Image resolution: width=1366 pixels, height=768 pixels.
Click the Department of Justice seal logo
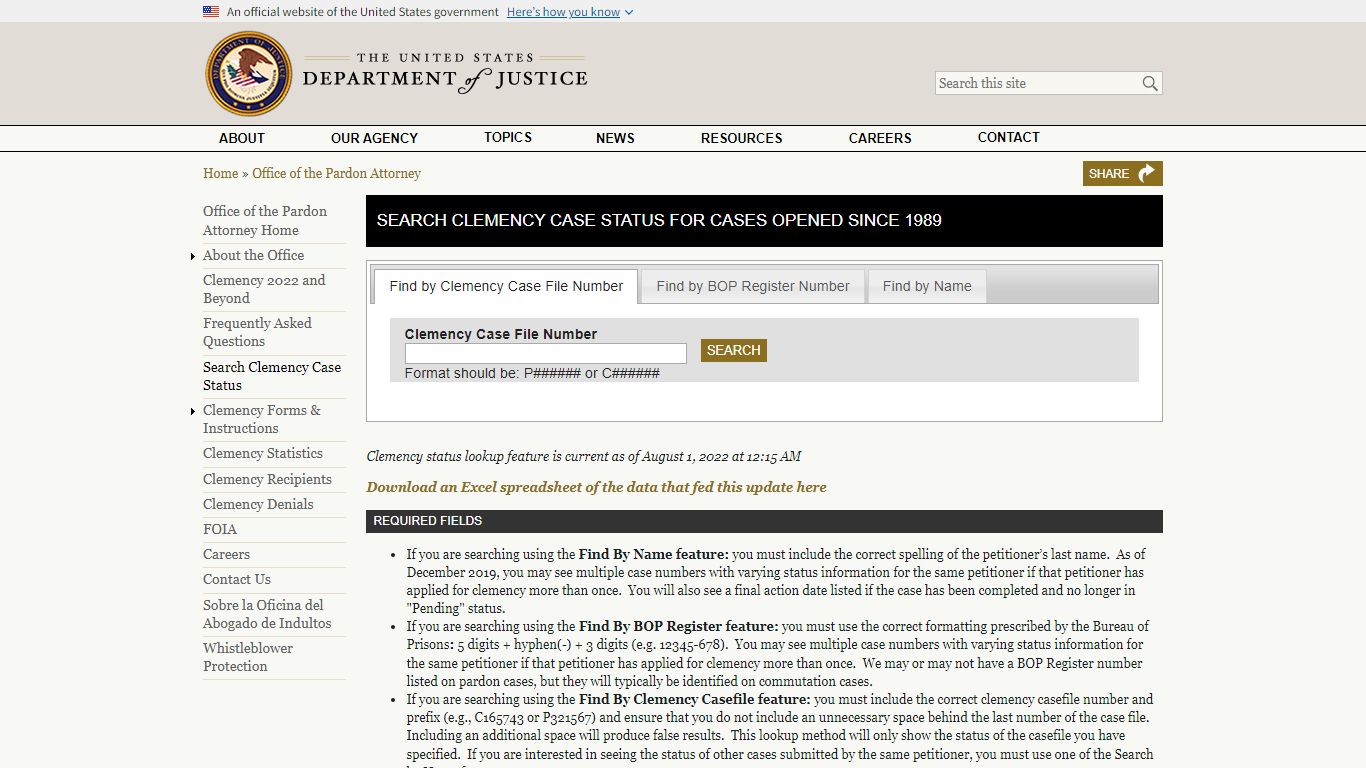click(249, 74)
